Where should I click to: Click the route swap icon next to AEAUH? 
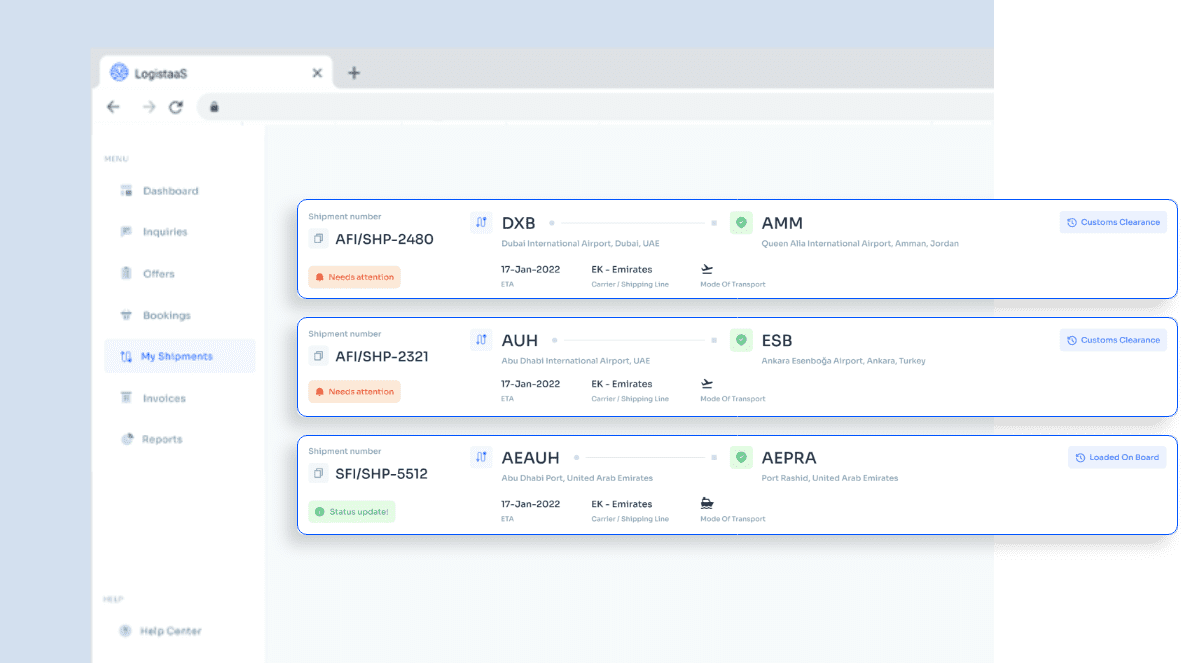[x=481, y=457]
